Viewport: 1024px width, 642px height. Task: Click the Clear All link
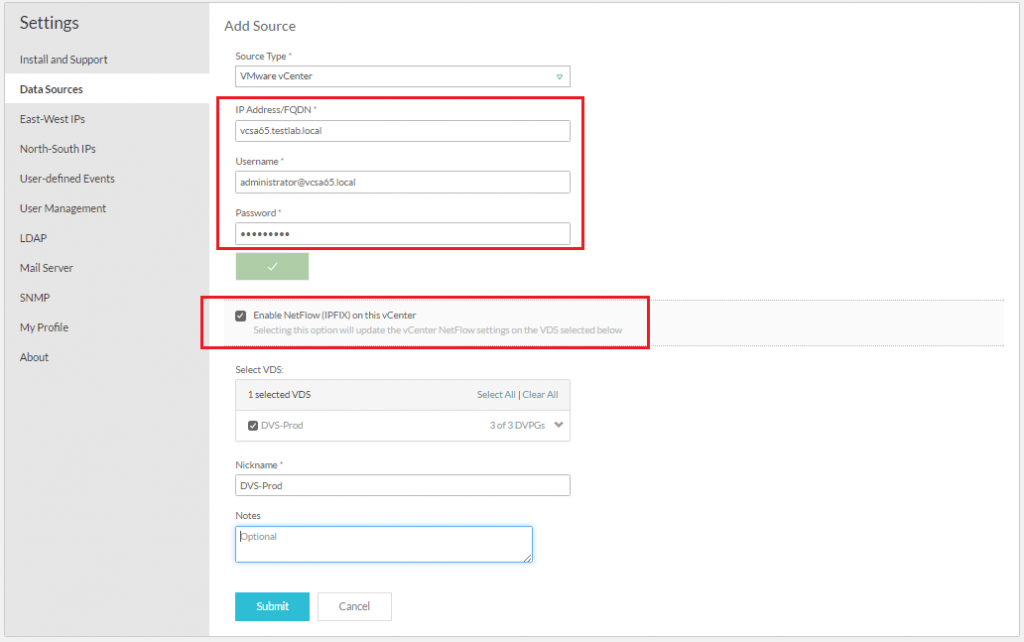pyautogui.click(x=540, y=395)
